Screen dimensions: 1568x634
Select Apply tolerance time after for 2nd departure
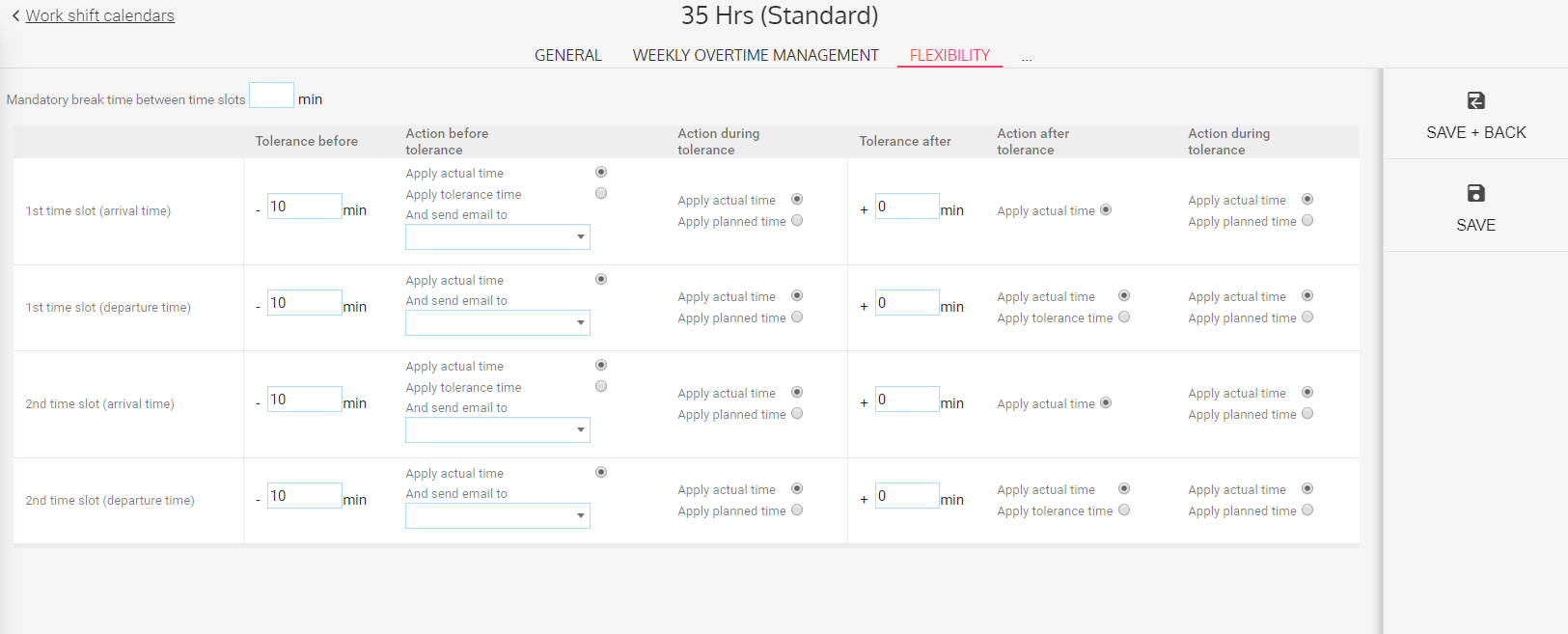[x=1124, y=510]
